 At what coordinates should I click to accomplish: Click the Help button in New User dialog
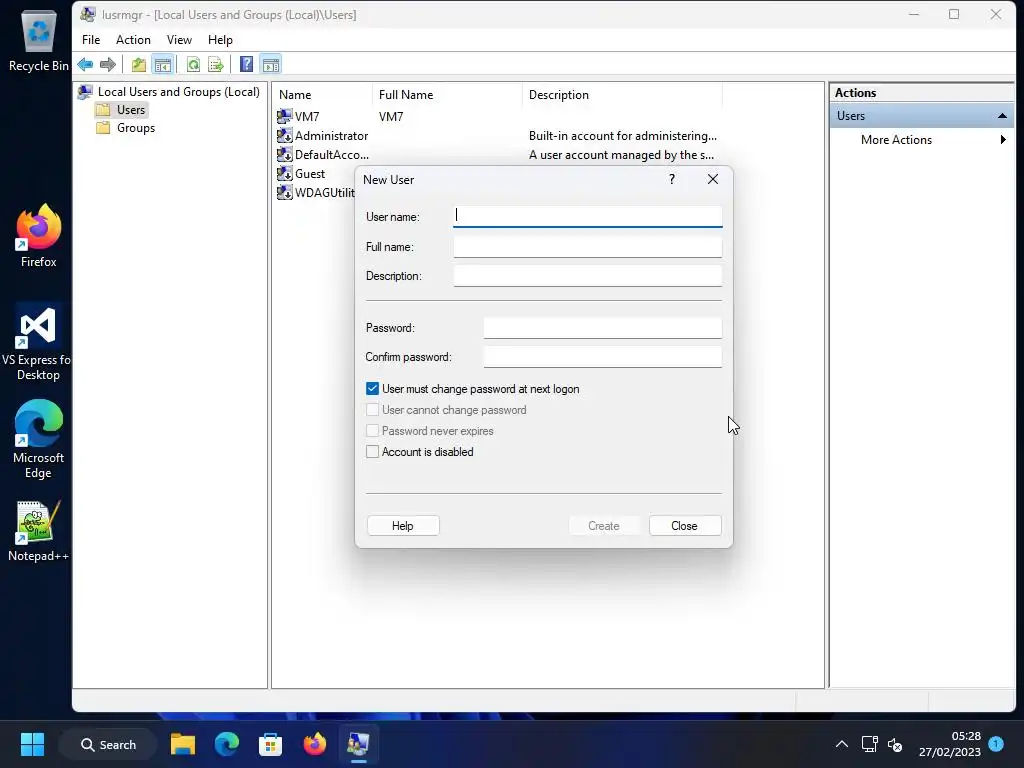(403, 526)
